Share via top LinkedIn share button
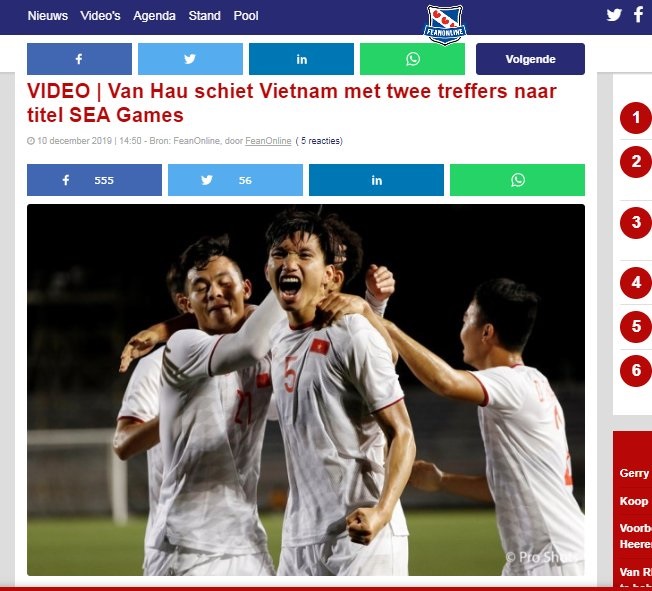Screen dimensions: 652x591 click(301, 59)
